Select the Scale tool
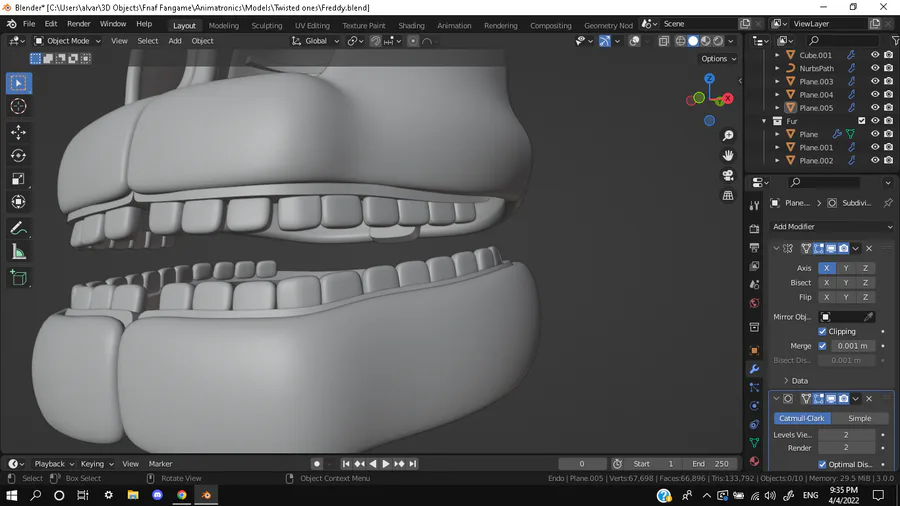The image size is (900, 506). click(x=18, y=179)
